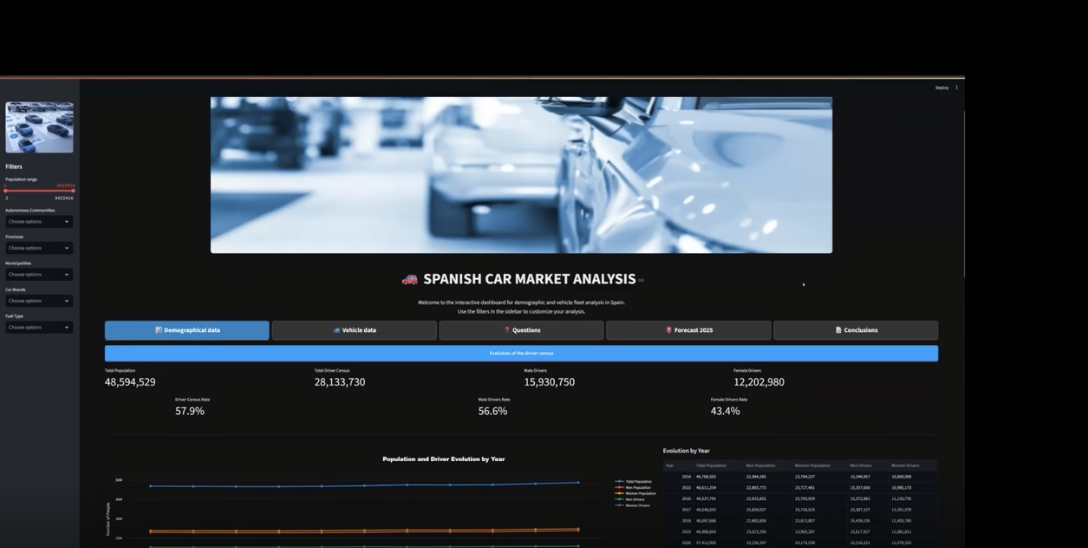Go to the Forecast 2025 tab
The height and width of the screenshot is (548, 1088).
click(688, 330)
